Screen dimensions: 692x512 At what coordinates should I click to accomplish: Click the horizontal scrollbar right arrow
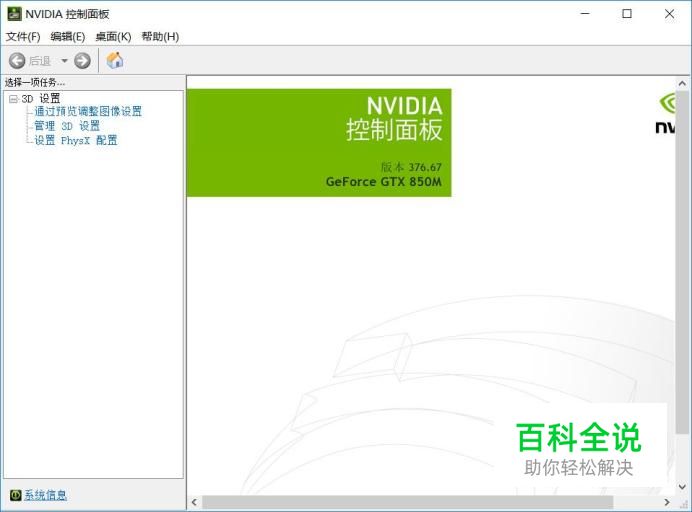(x=667, y=502)
